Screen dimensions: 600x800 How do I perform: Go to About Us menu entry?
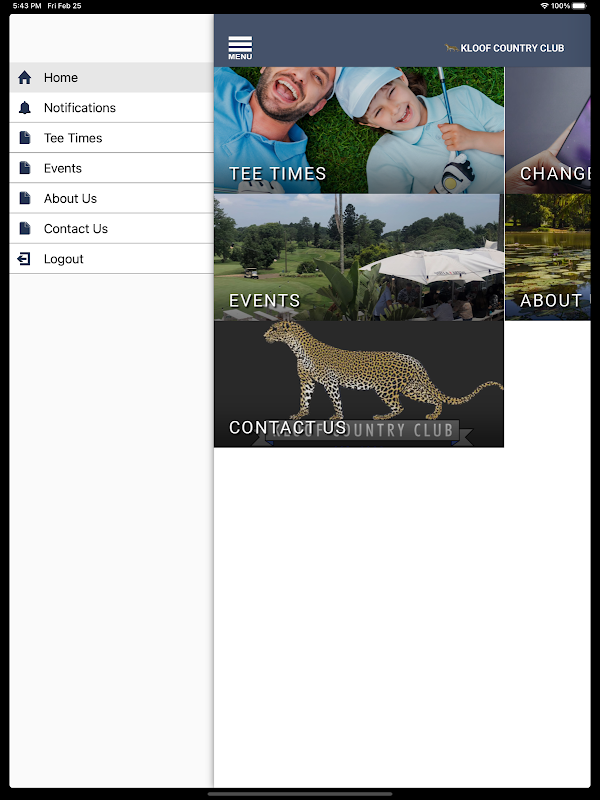coord(111,198)
